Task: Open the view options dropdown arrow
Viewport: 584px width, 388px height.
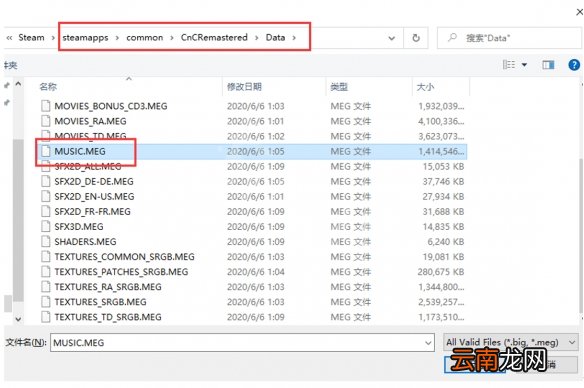Action: [524, 65]
